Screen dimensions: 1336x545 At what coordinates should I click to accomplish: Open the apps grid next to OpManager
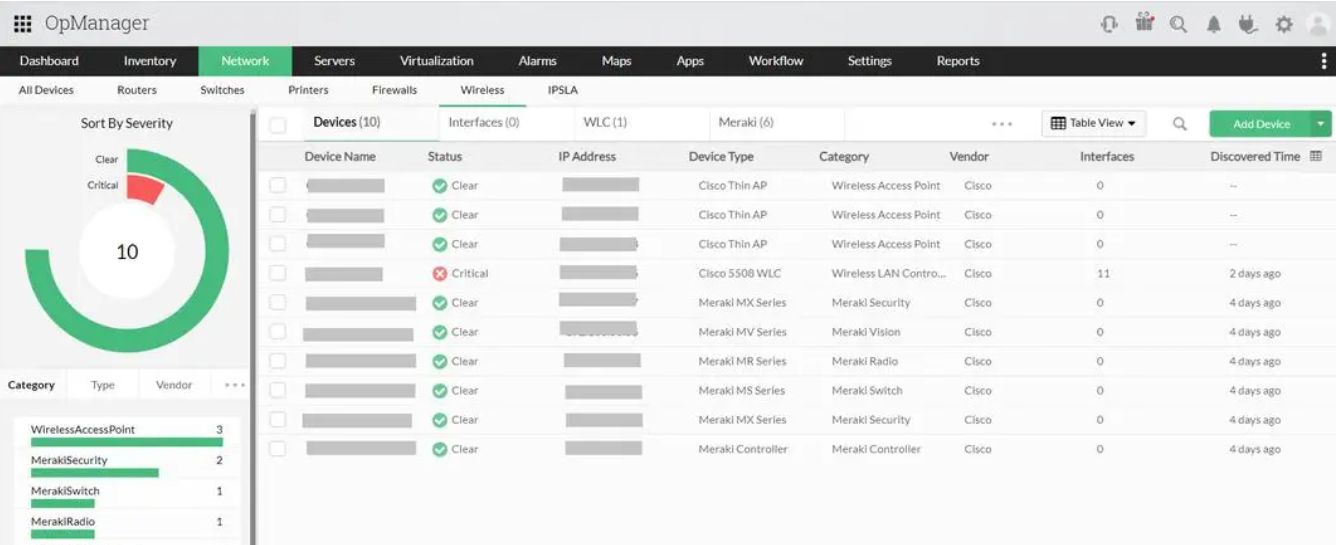22,23
